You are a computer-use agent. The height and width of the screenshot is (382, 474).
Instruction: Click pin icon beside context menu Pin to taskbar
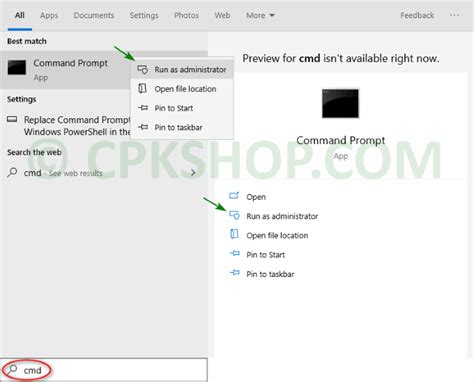tap(143, 127)
